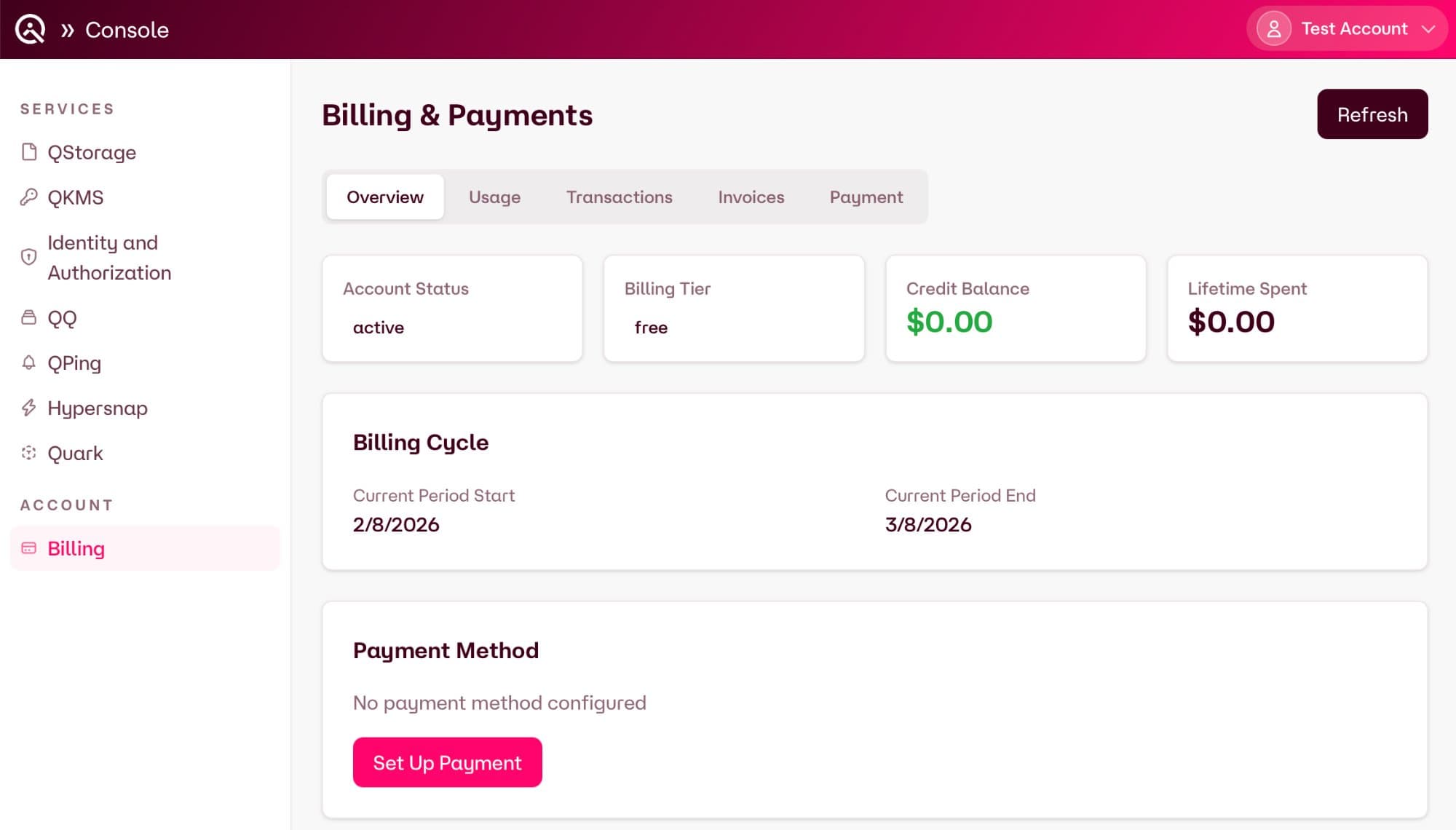Select the Overview tab
Viewport: 1456px width, 830px height.
(x=384, y=197)
